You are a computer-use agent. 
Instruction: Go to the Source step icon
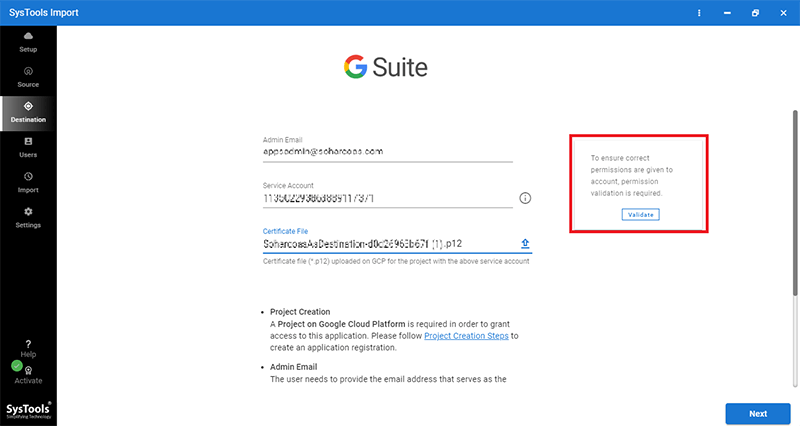click(x=28, y=71)
